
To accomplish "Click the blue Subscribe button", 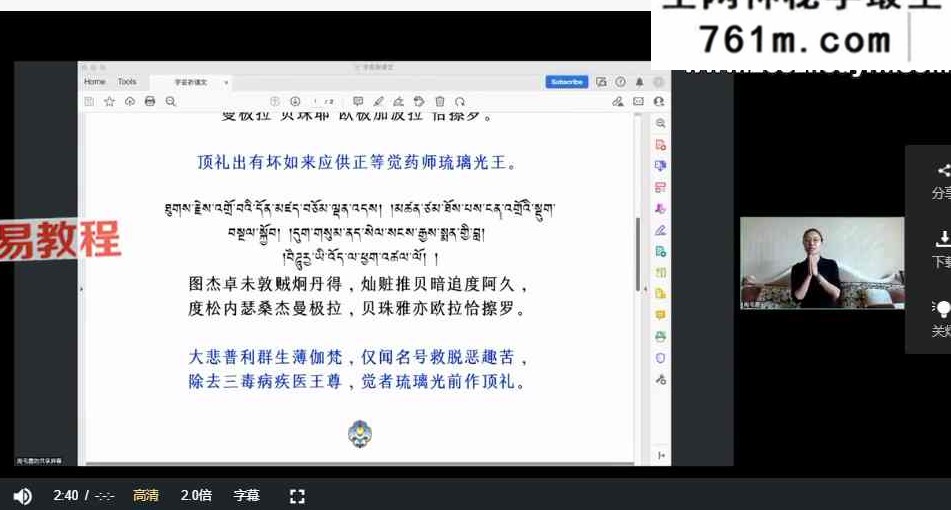I will coord(566,82).
